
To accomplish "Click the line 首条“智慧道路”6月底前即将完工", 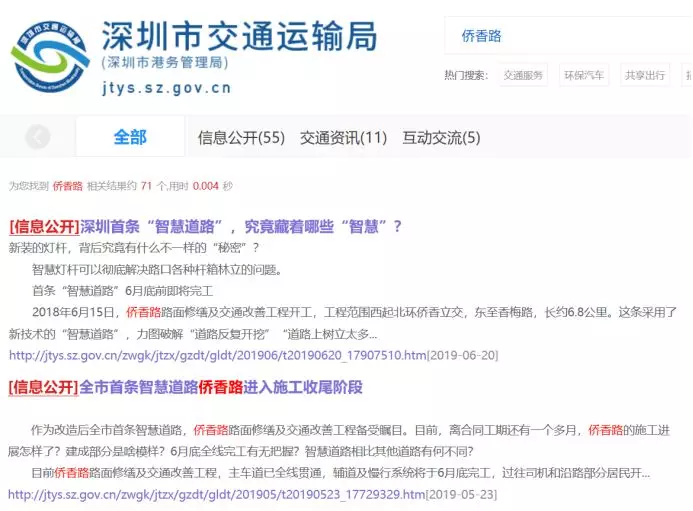I will pos(122,290).
